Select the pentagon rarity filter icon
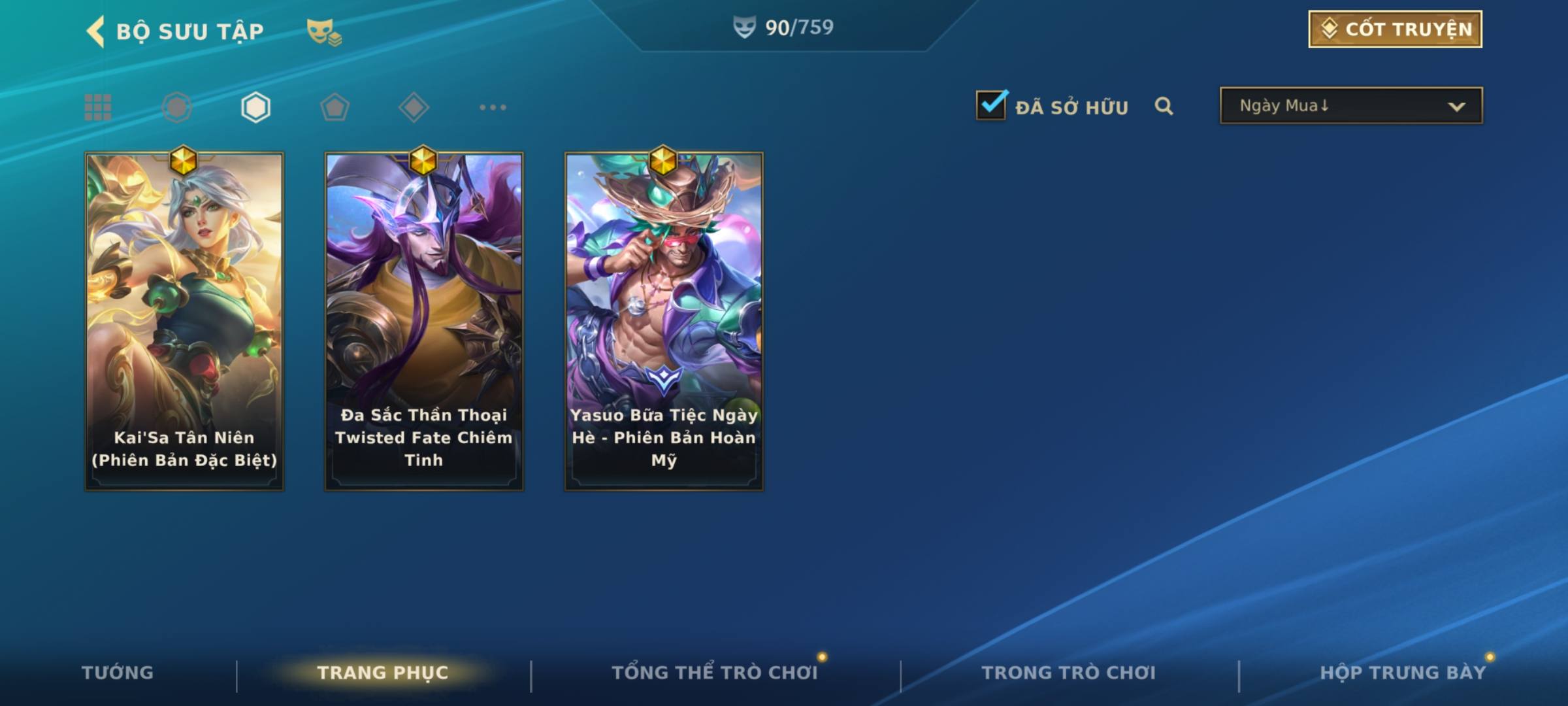Viewport: 1568px width, 706px height. (335, 107)
